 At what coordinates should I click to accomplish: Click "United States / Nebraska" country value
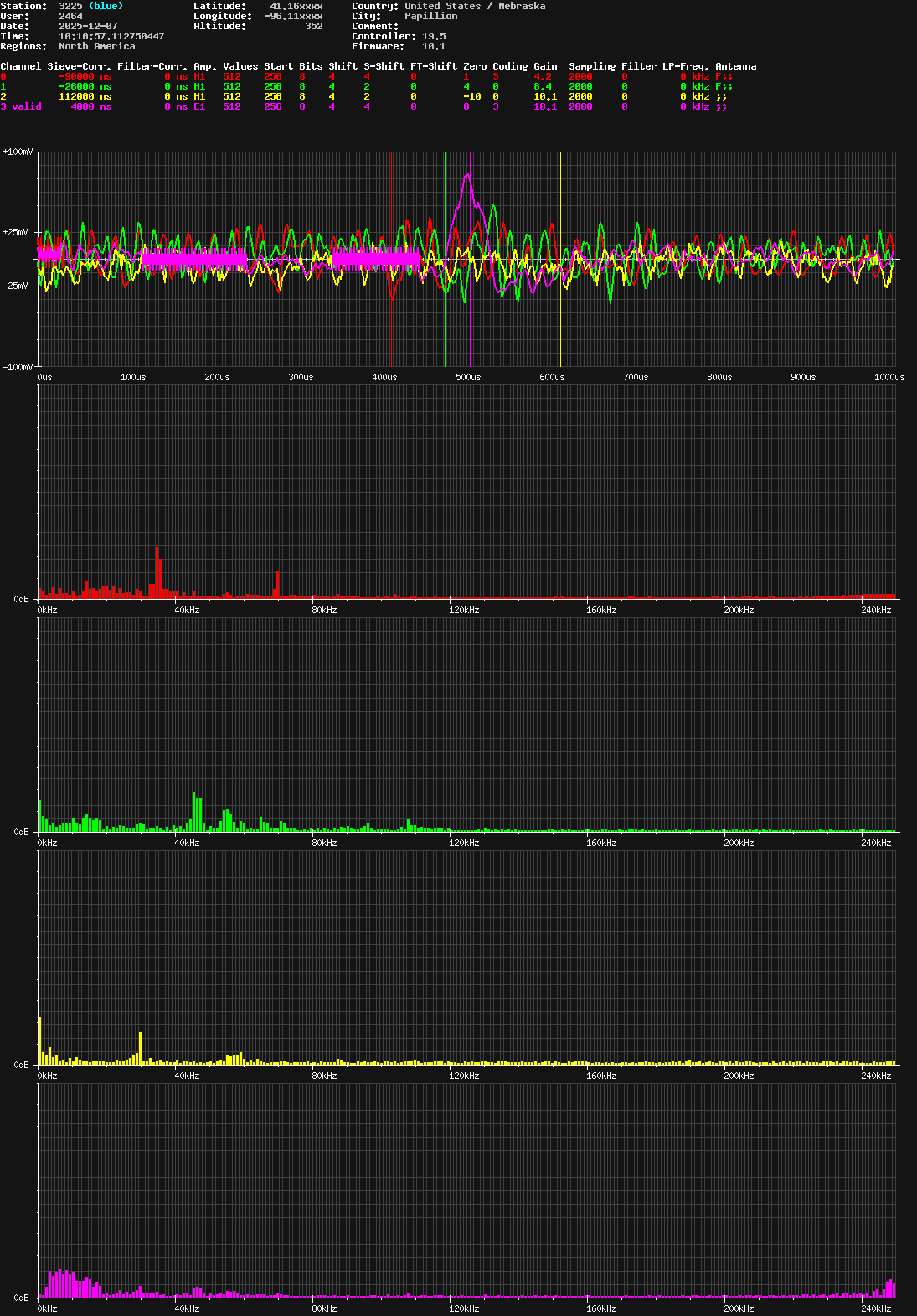(x=475, y=6)
